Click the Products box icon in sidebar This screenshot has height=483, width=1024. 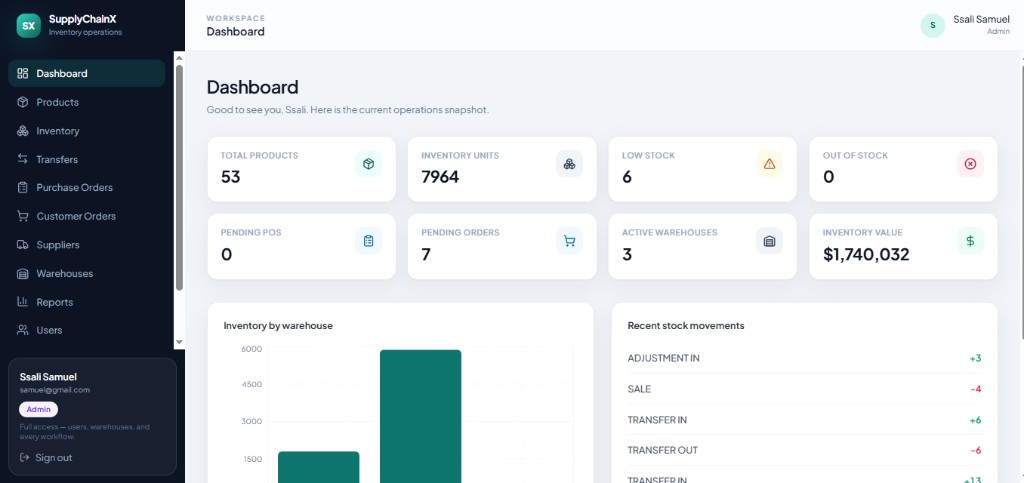pos(23,102)
